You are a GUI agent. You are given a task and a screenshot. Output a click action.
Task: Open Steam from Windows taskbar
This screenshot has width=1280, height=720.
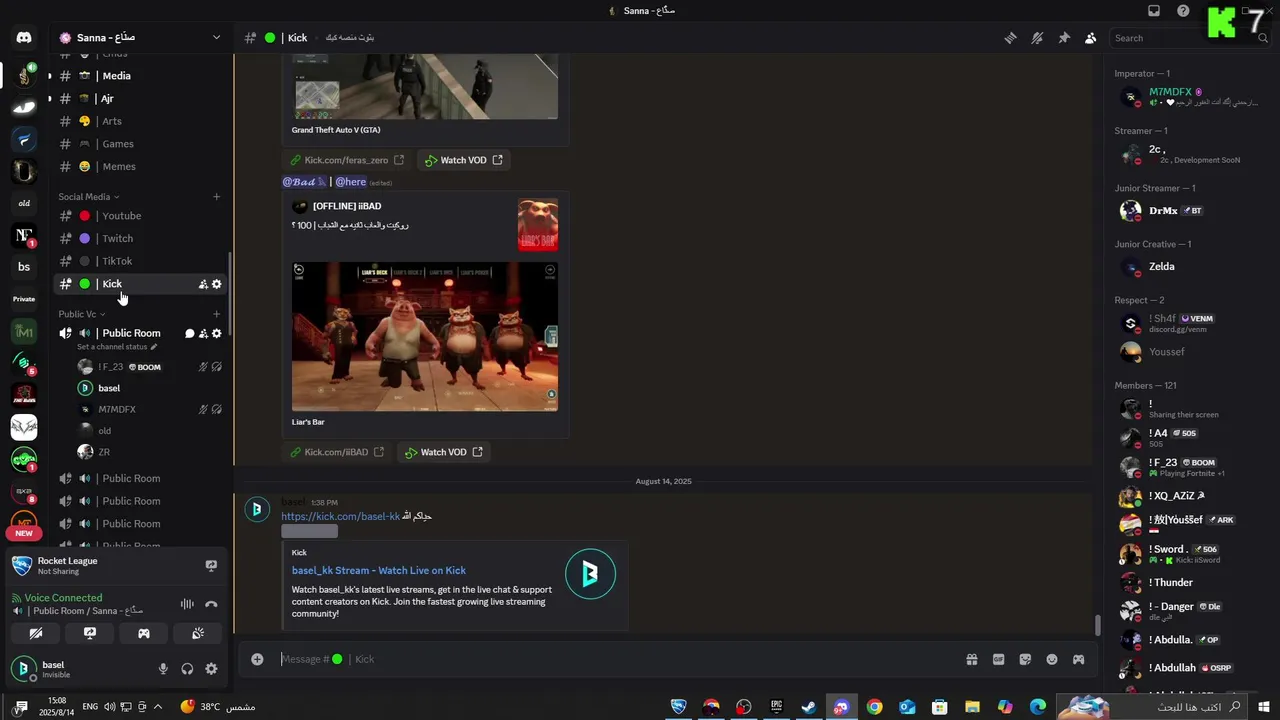[x=808, y=707]
